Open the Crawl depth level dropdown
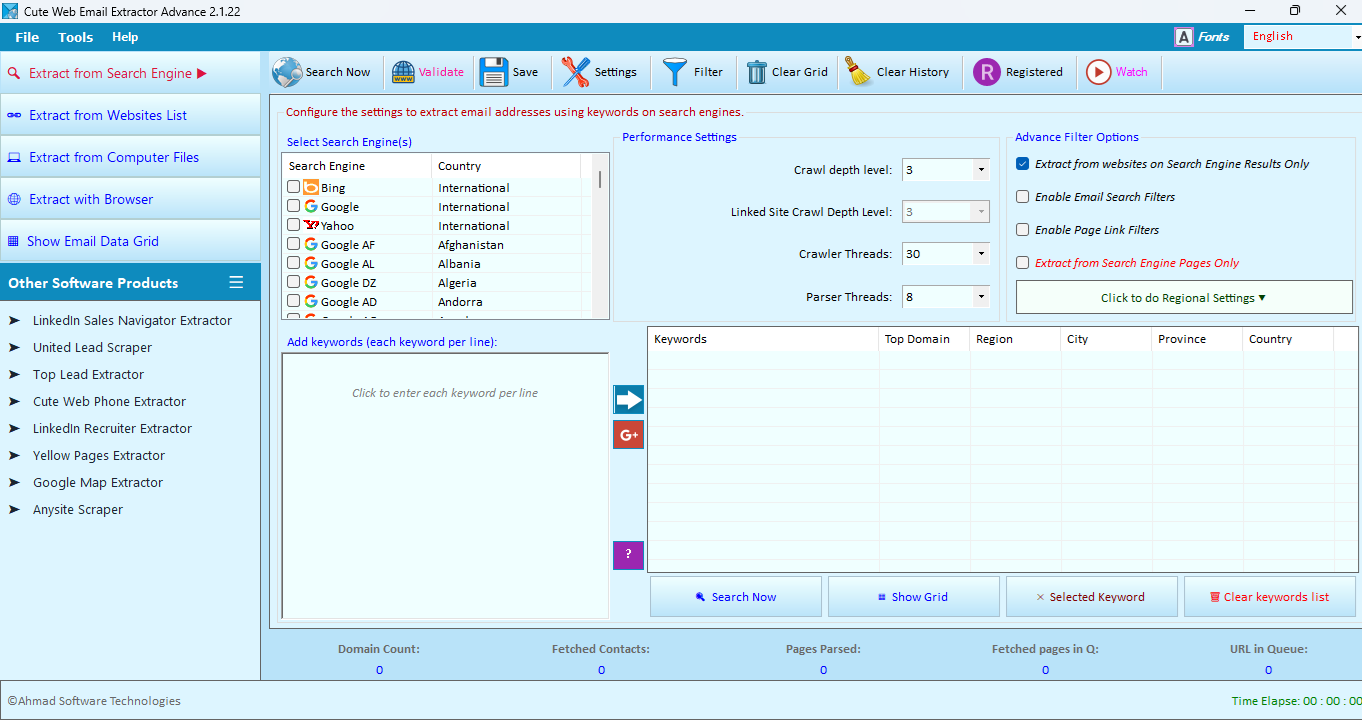The width and height of the screenshot is (1362, 720). (x=981, y=170)
